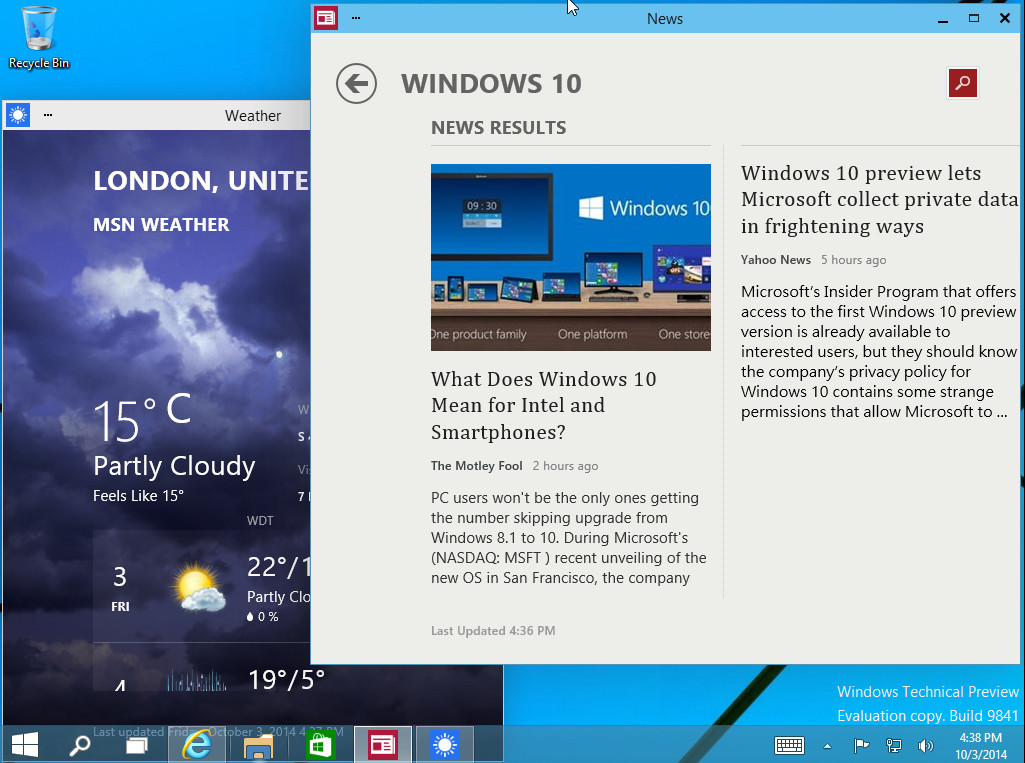
Task: Open 'Windows 10 preview lets Microsoft collect' headline
Action: pos(879,199)
